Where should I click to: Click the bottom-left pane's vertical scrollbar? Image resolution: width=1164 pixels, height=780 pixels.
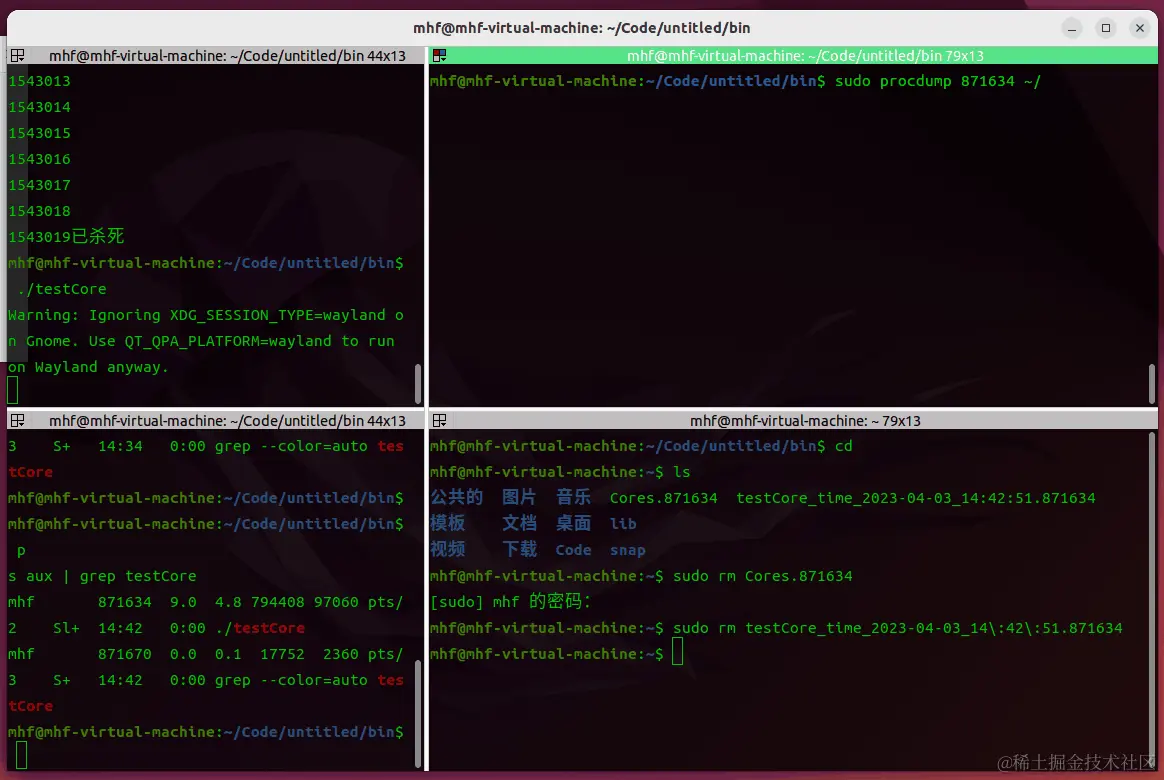(418, 713)
